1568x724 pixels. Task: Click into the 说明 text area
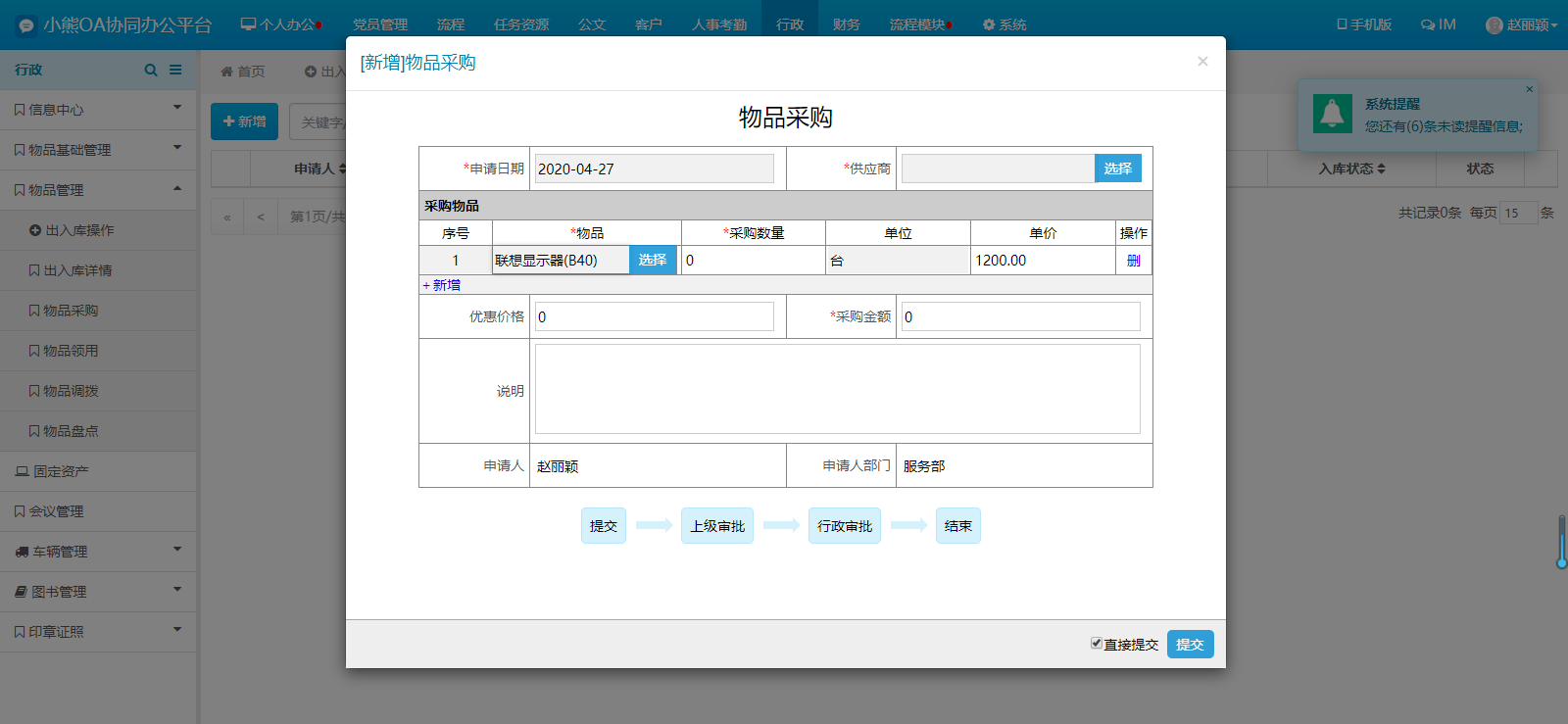tap(838, 389)
